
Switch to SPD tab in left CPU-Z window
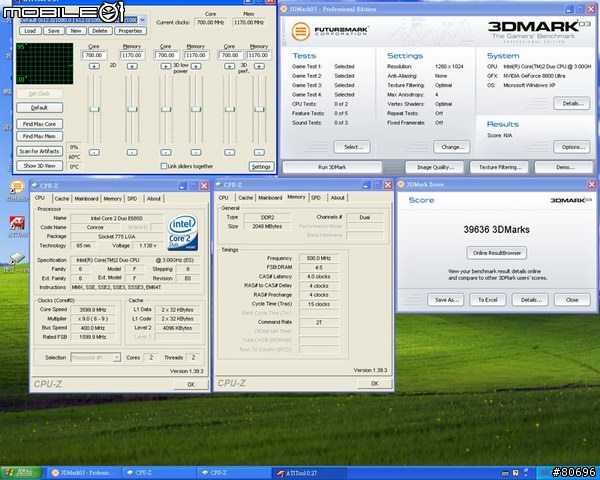pos(132,198)
